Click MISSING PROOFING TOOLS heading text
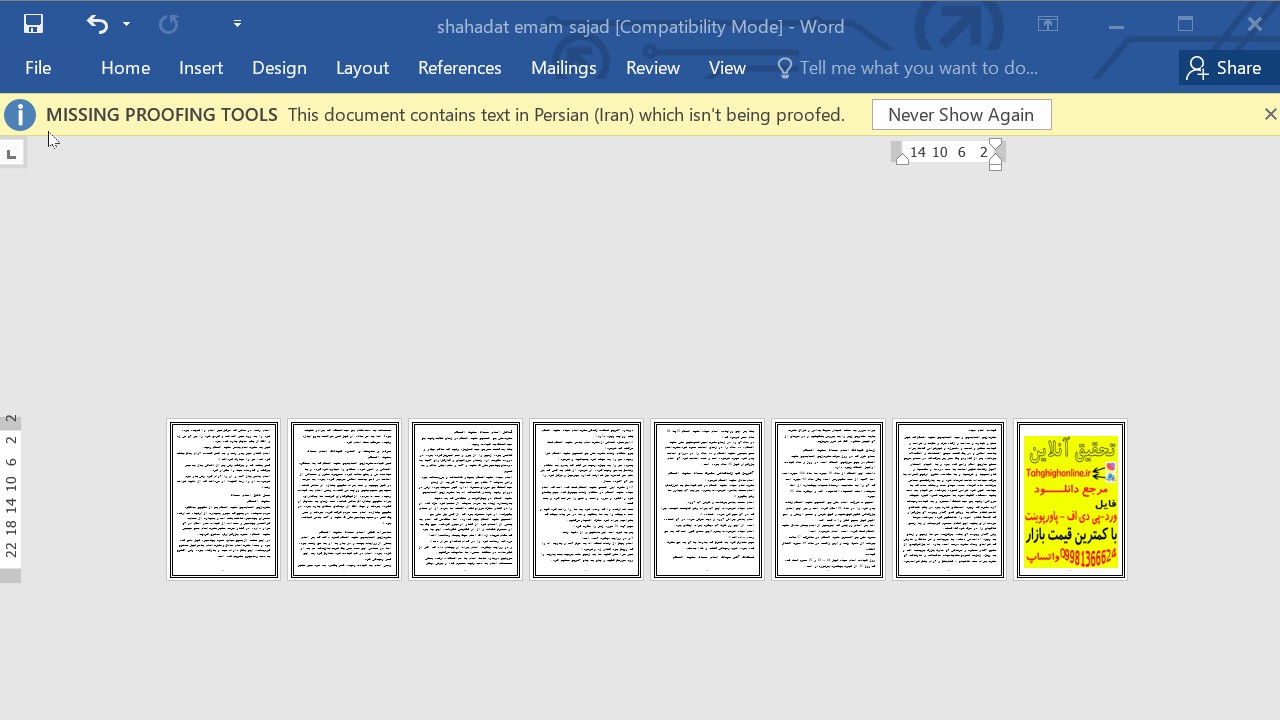 (x=162, y=115)
